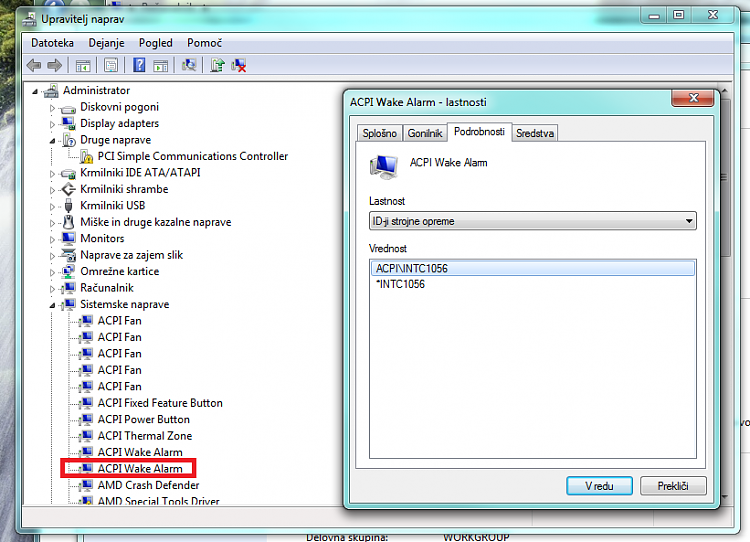The image size is (750, 542).
Task: Click the Update driver software toolbar icon
Action: pos(217,65)
